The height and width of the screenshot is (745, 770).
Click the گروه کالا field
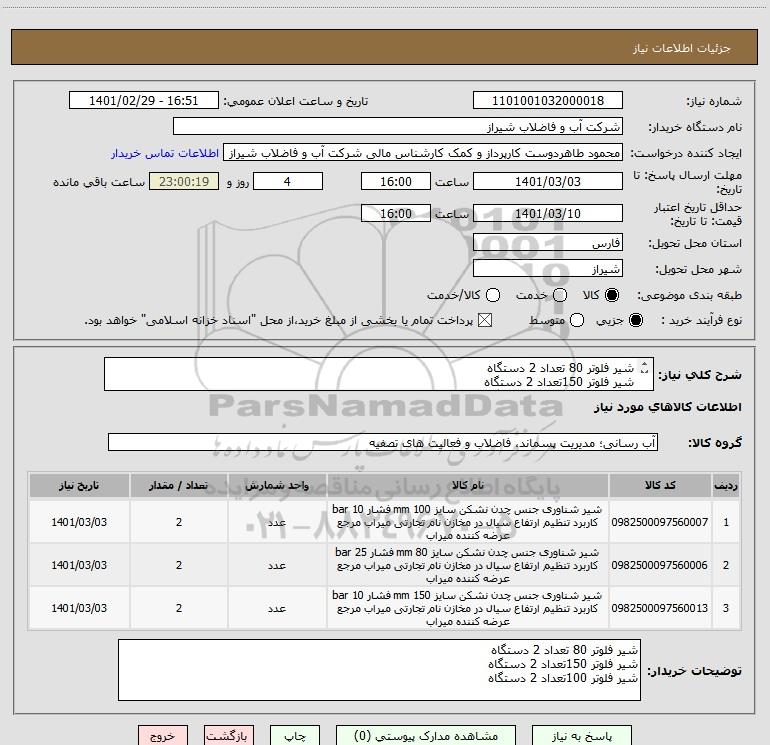[x=383, y=442]
